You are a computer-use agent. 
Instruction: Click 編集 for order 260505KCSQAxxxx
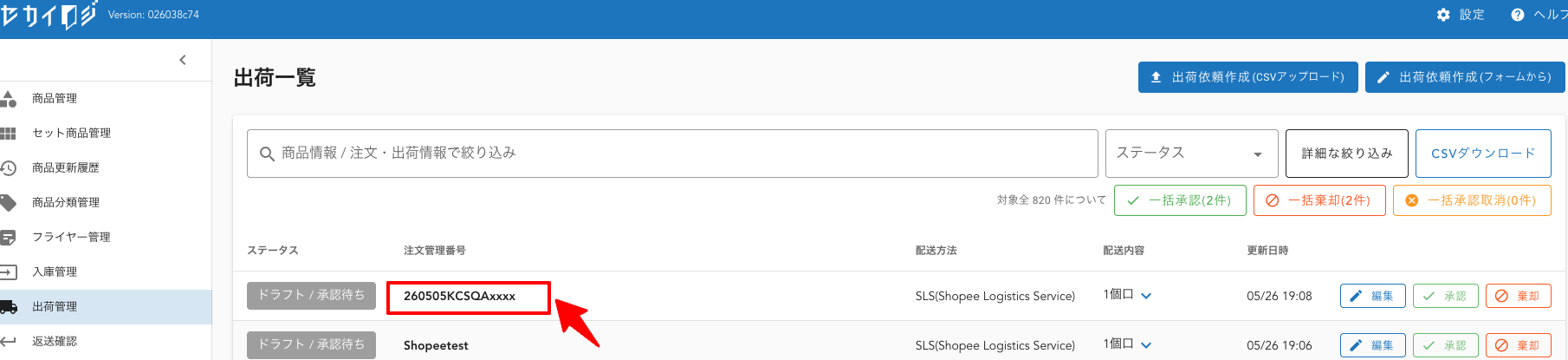coord(1373,296)
